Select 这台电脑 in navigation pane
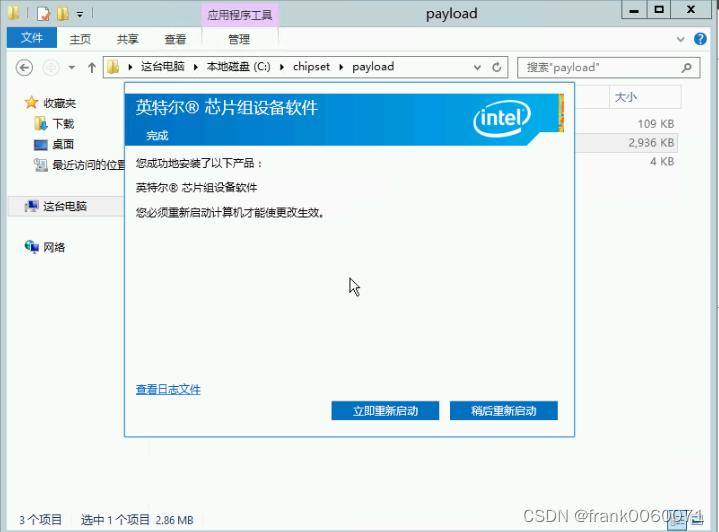This screenshot has width=719, height=532. [x=65, y=206]
